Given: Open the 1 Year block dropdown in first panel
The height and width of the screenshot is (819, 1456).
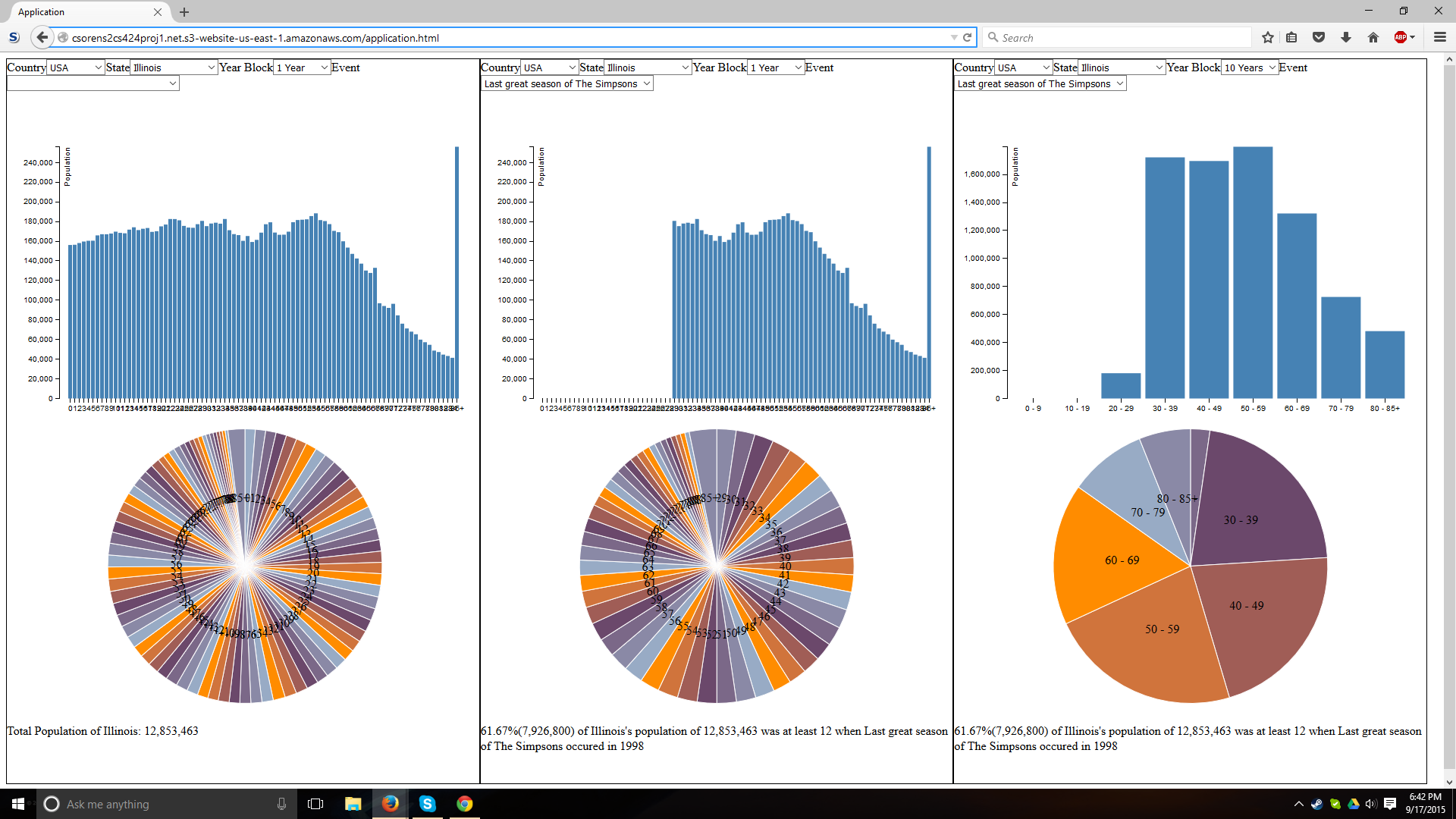Looking at the screenshot, I should [x=302, y=67].
